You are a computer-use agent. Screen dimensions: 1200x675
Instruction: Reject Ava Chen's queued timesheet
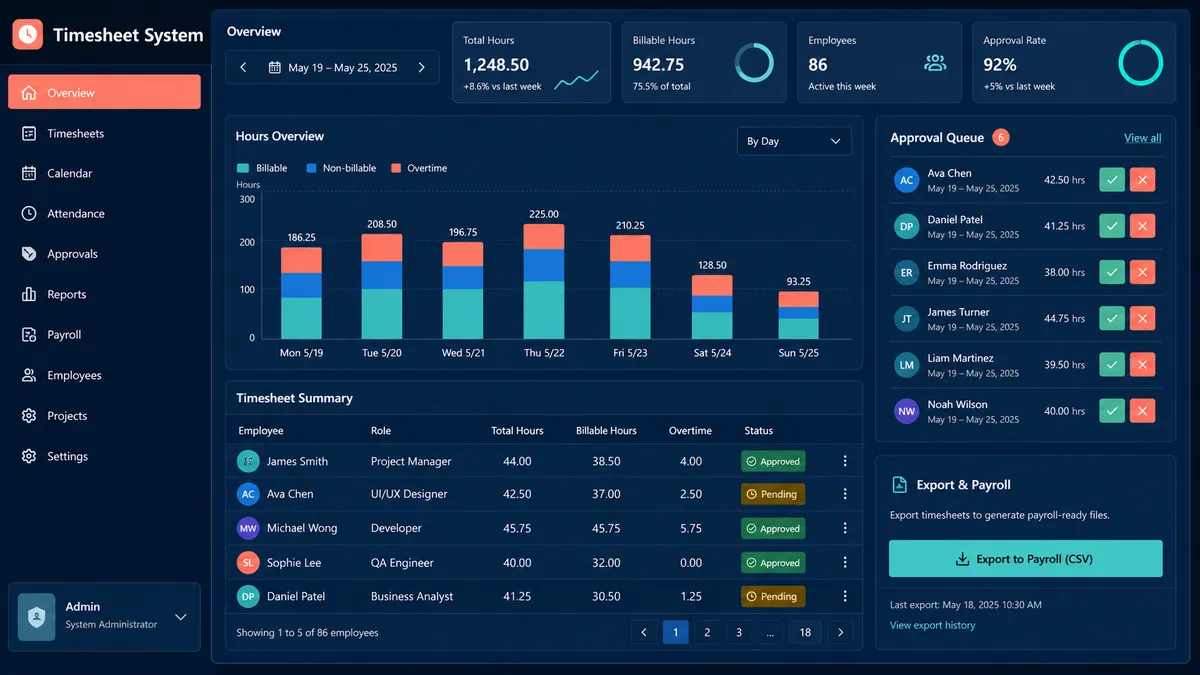(x=1143, y=180)
